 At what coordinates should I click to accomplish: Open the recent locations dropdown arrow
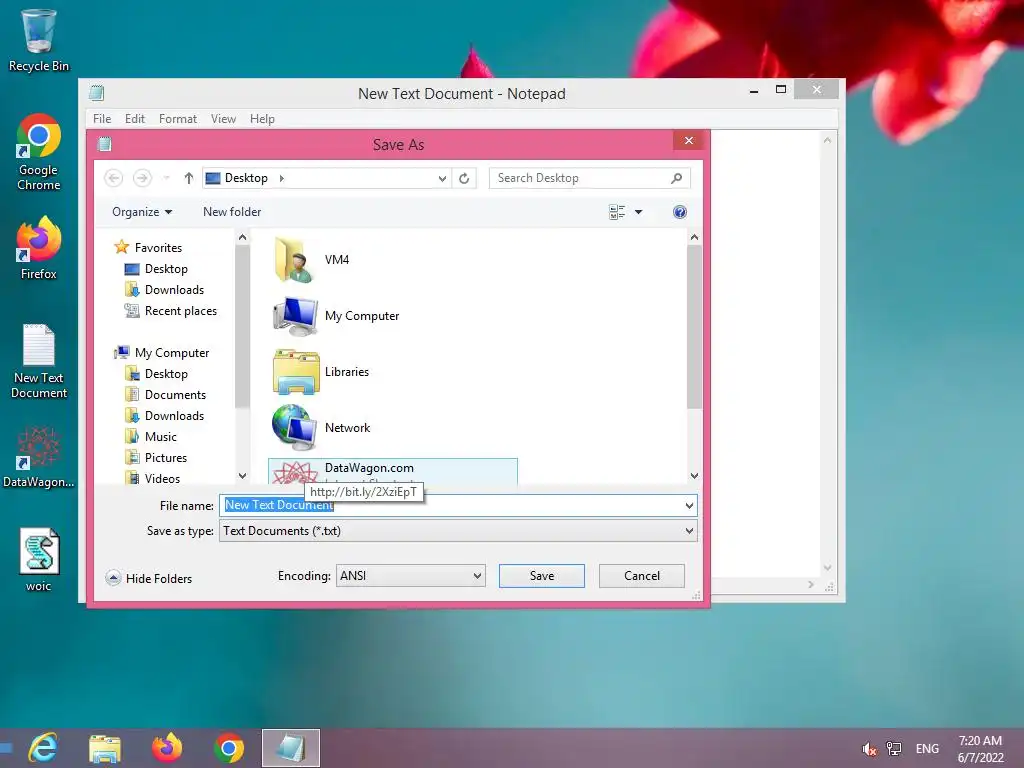167,178
